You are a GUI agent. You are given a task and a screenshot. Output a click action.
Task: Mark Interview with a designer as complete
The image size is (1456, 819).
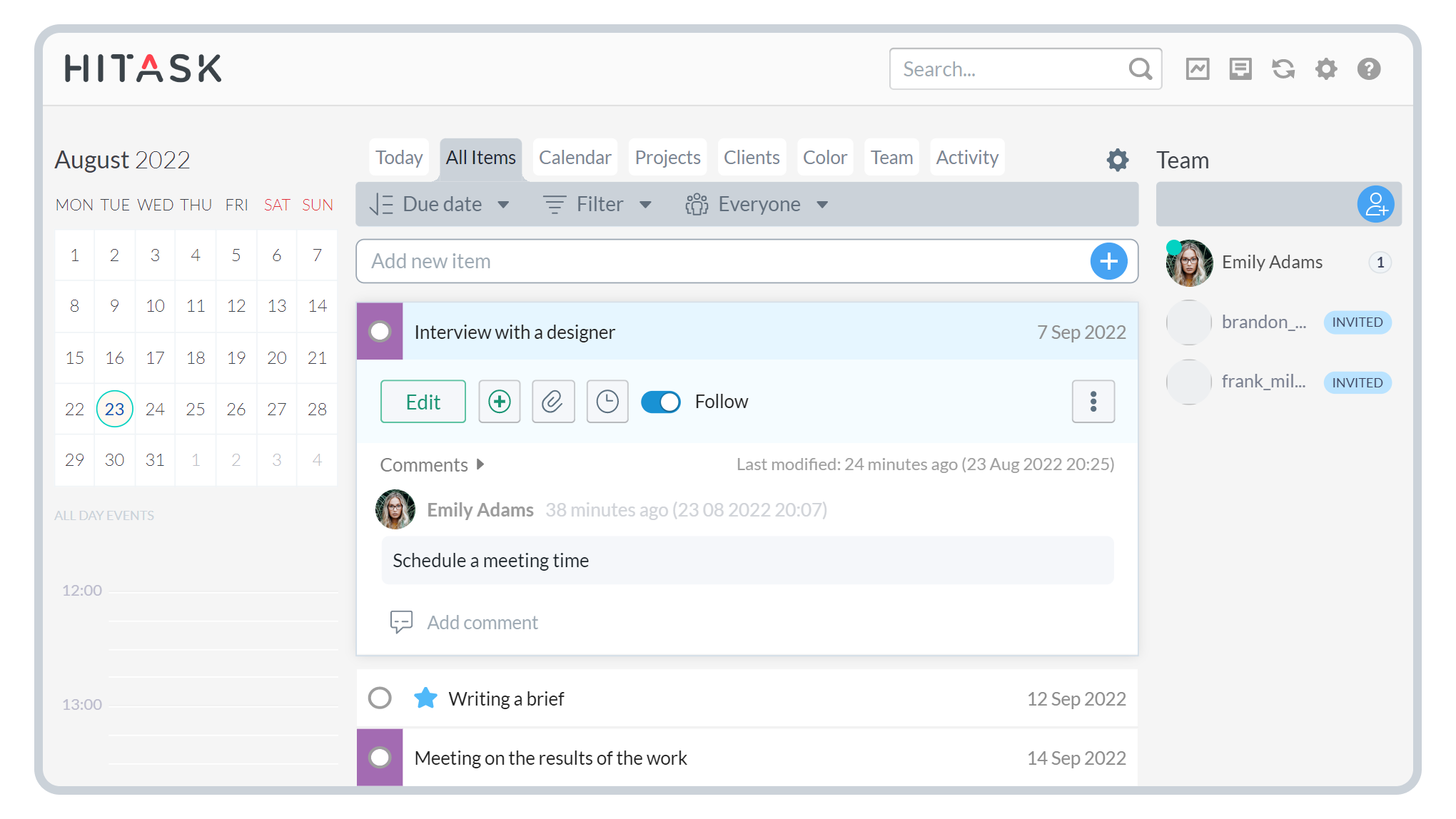click(380, 331)
